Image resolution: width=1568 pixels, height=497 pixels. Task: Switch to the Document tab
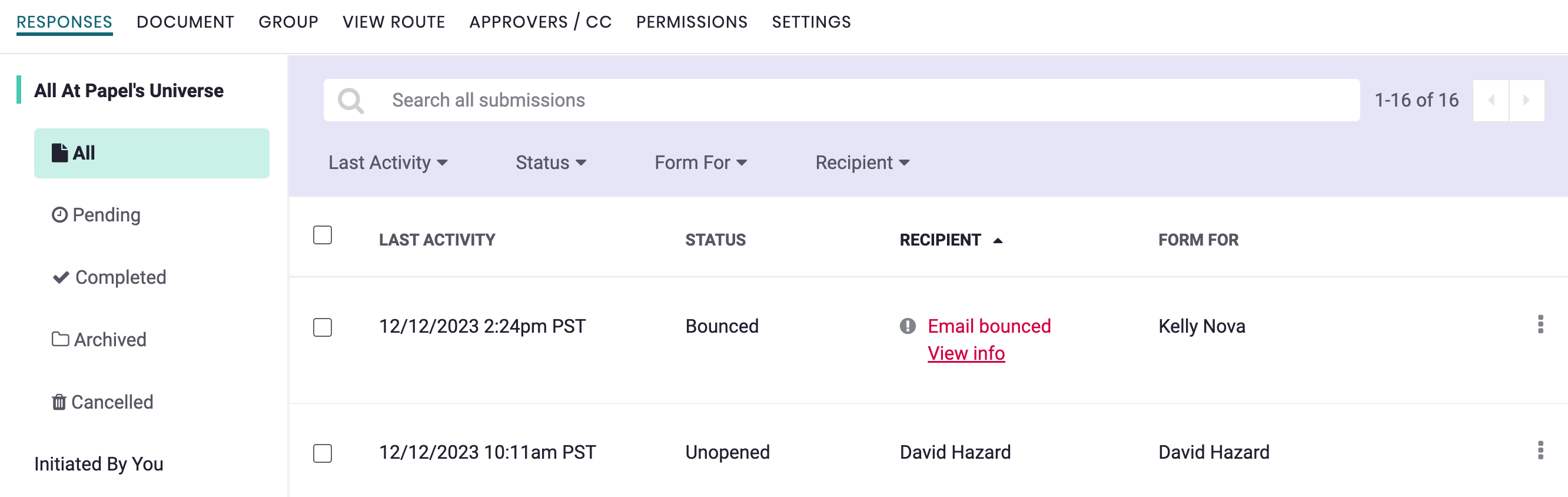(185, 22)
